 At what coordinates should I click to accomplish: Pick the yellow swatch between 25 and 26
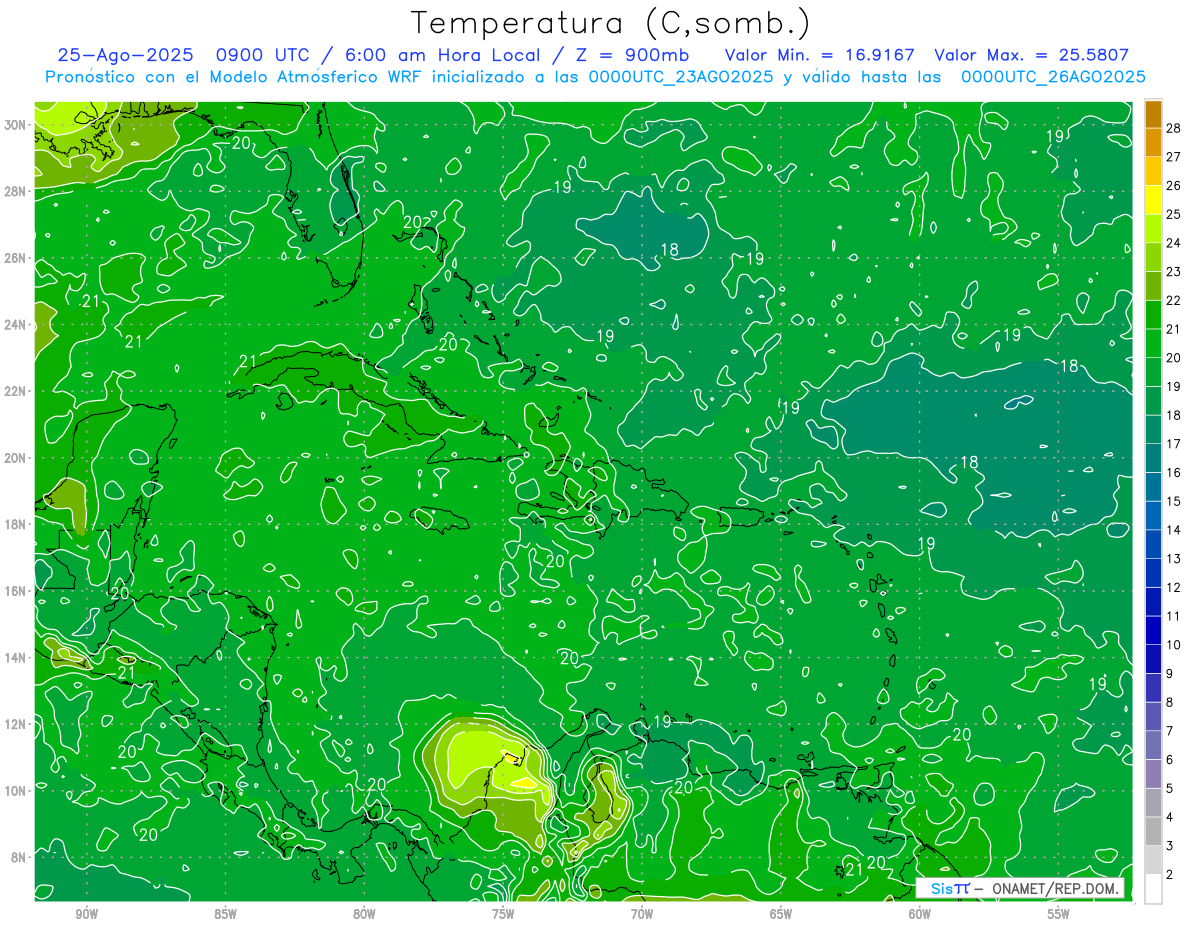[1153, 200]
